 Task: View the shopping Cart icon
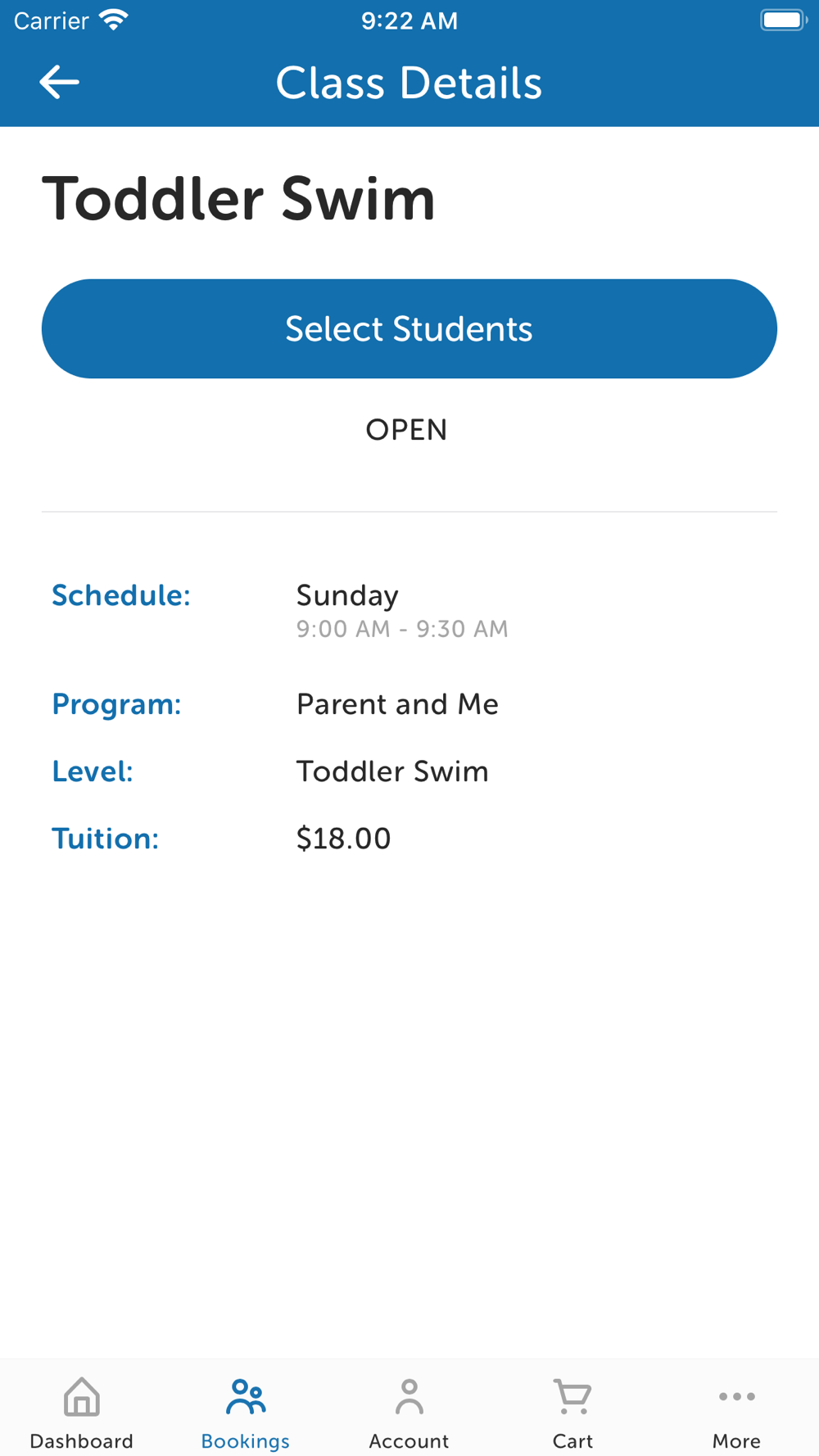coord(572,1396)
